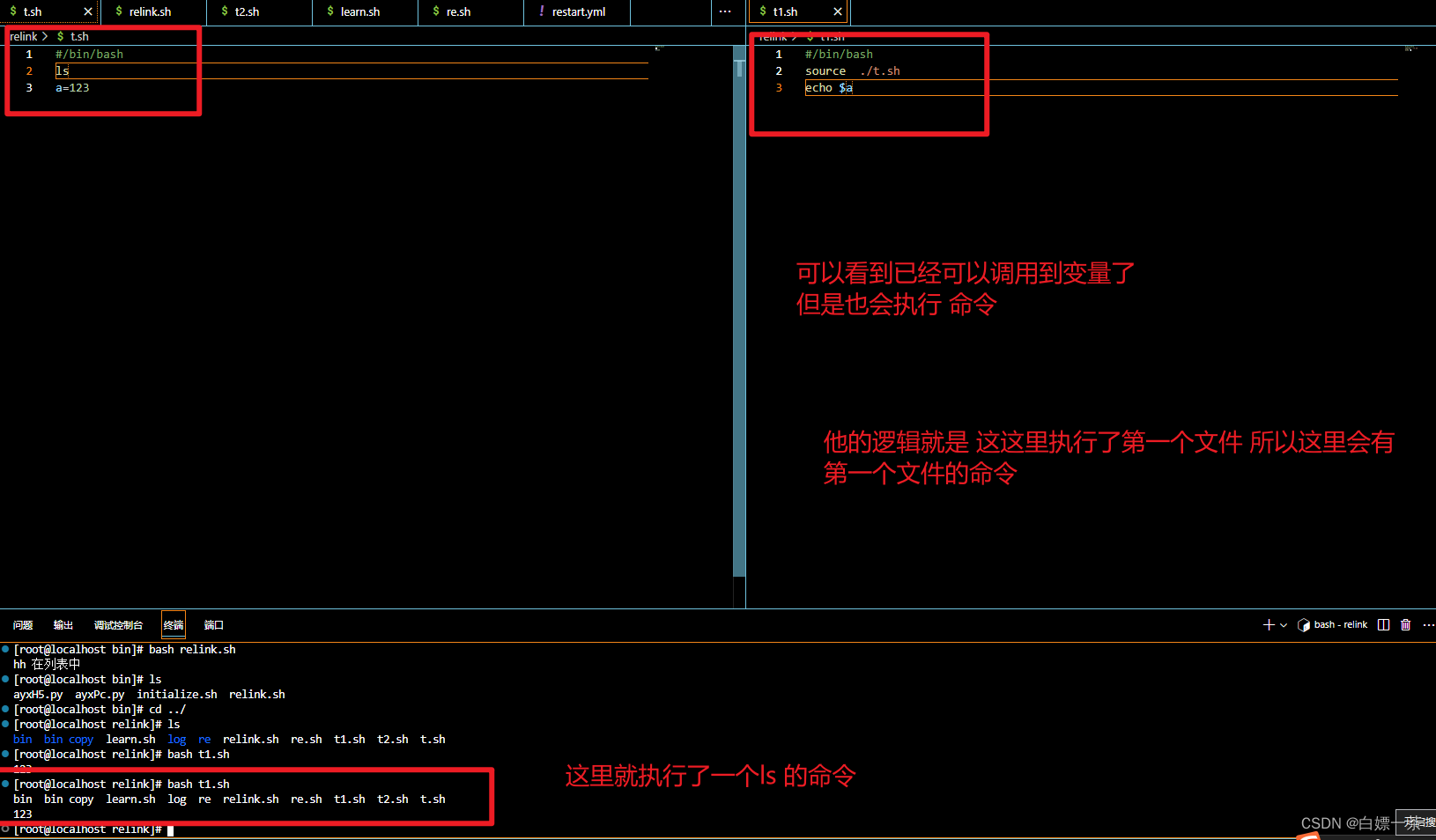This screenshot has width=1436, height=840.
Task: Click 'echo $a' line in t1.sh
Action: 828,88
